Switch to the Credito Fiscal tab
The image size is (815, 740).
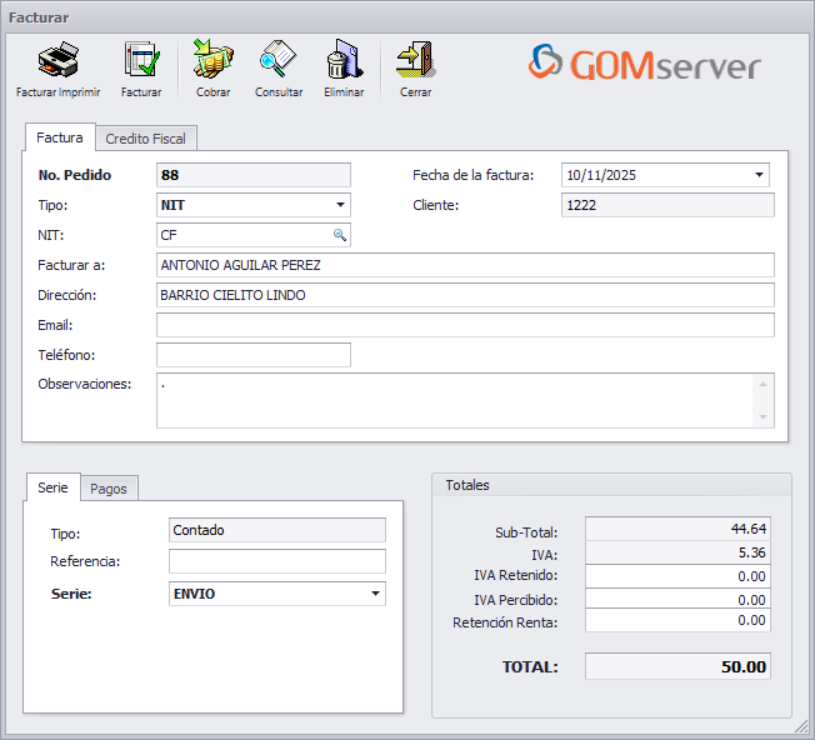[146, 138]
